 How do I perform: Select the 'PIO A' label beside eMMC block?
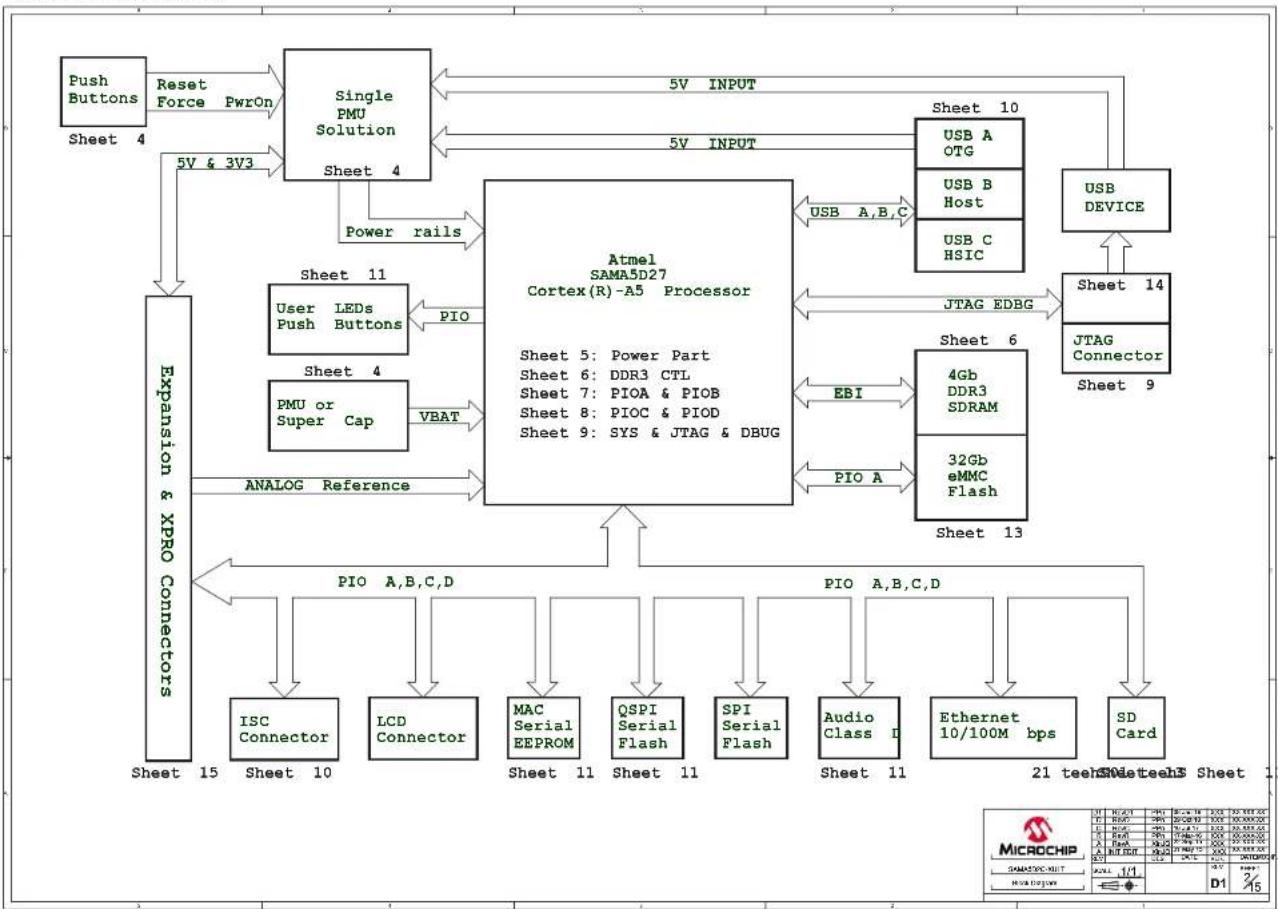(856, 478)
